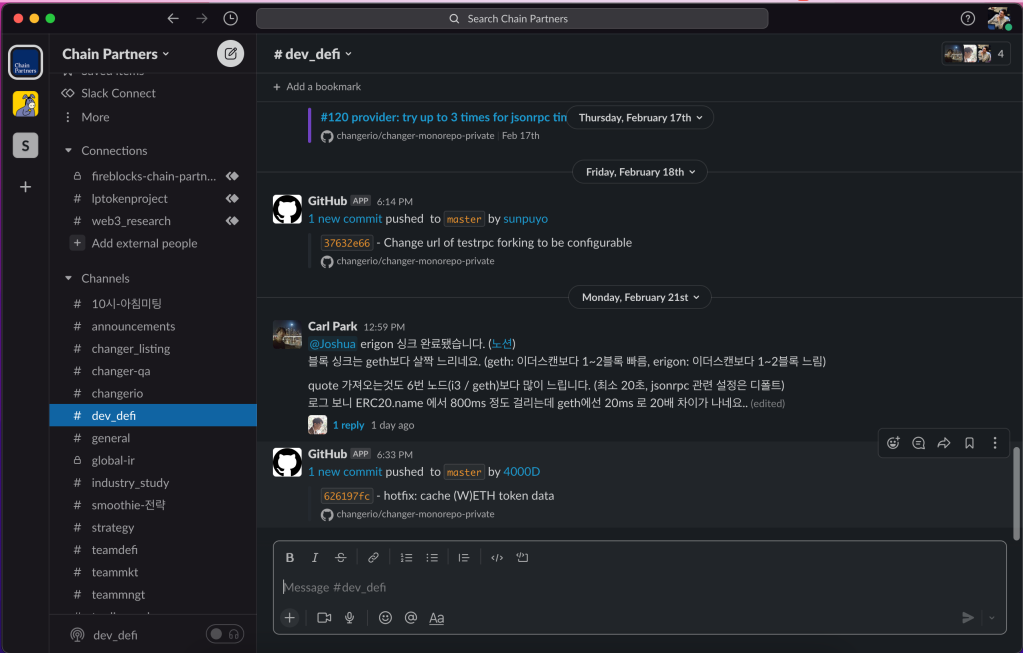
Task: Open commit 626197fc link
Action: click(347, 496)
